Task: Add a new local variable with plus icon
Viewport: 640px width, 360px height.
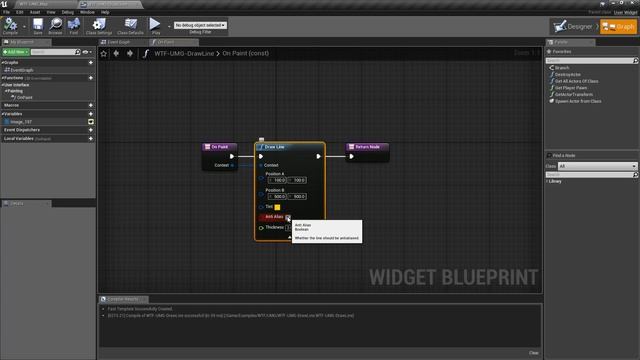Action: pos(91,139)
